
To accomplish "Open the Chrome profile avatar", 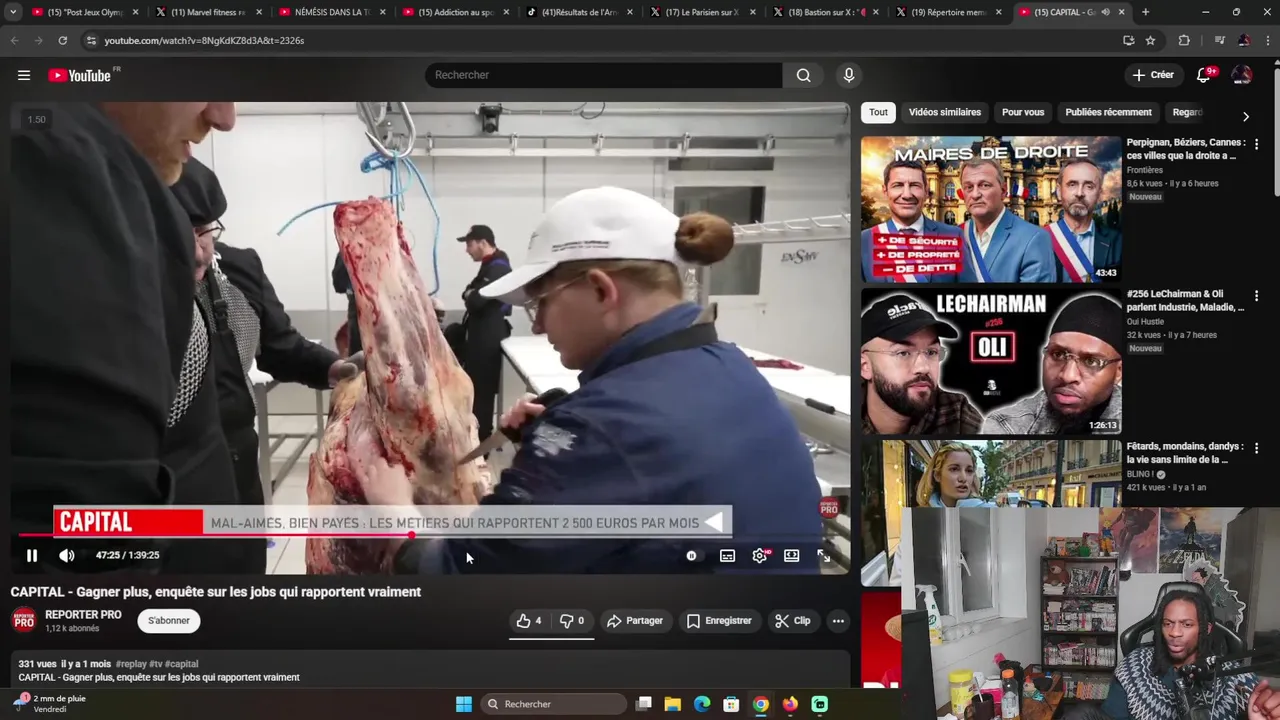I will [1243, 40].
